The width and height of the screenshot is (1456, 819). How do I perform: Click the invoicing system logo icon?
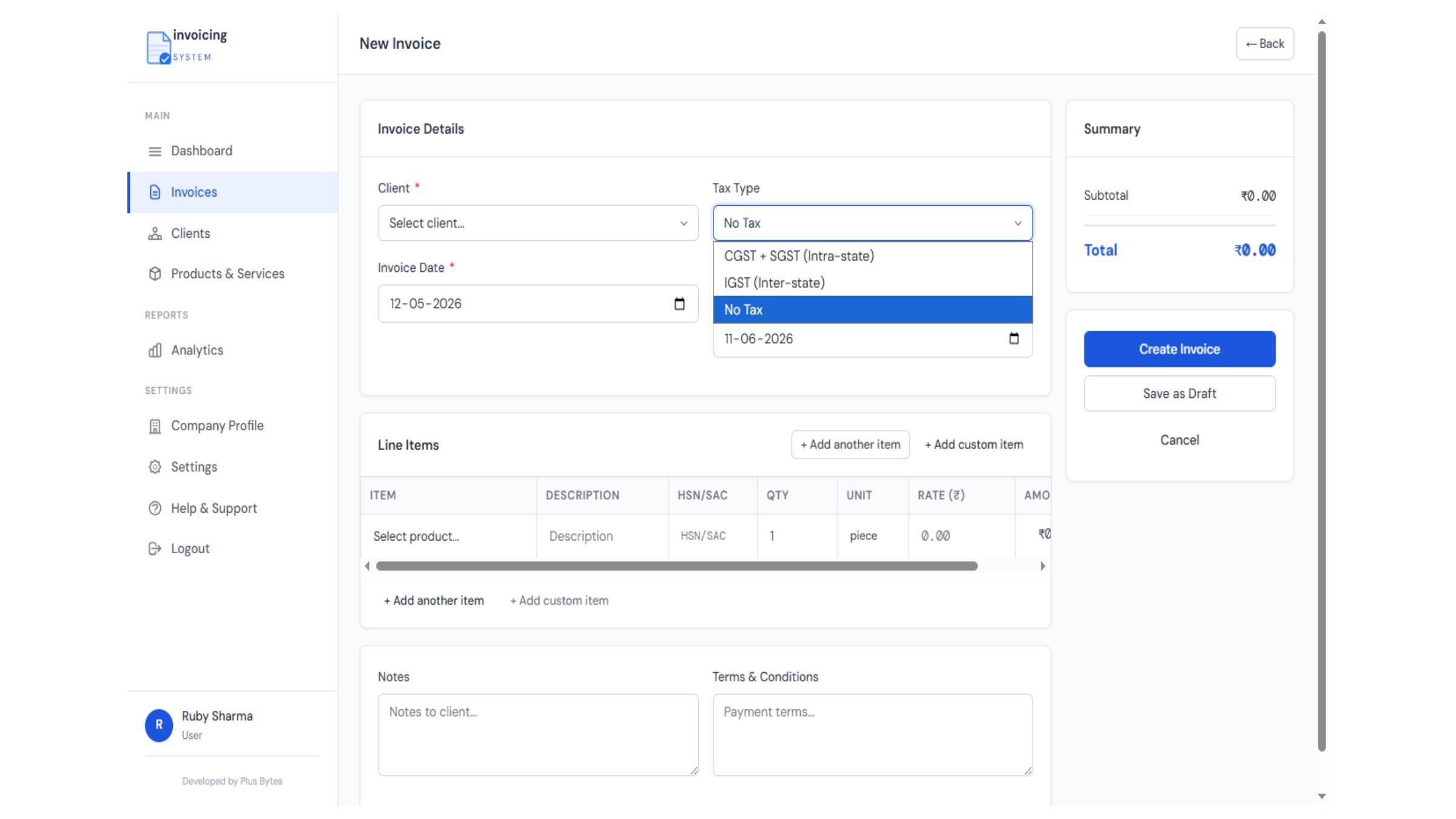pyautogui.click(x=158, y=47)
